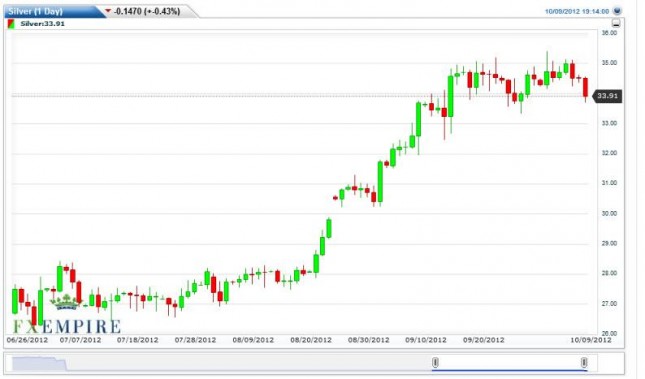645x379 pixels.
Task: Click the red-green Silver legend icon
Action: click(x=12, y=24)
